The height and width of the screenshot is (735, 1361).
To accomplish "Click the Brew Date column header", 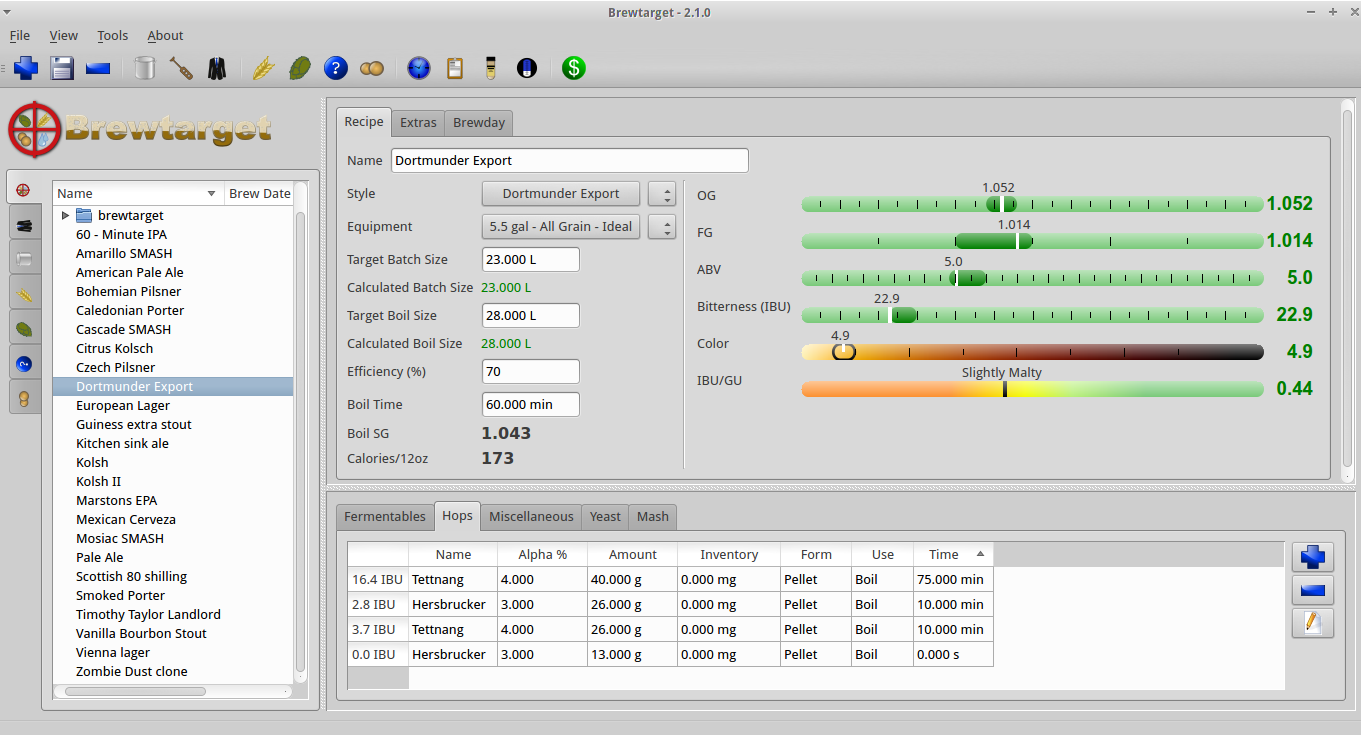I will click(259, 194).
